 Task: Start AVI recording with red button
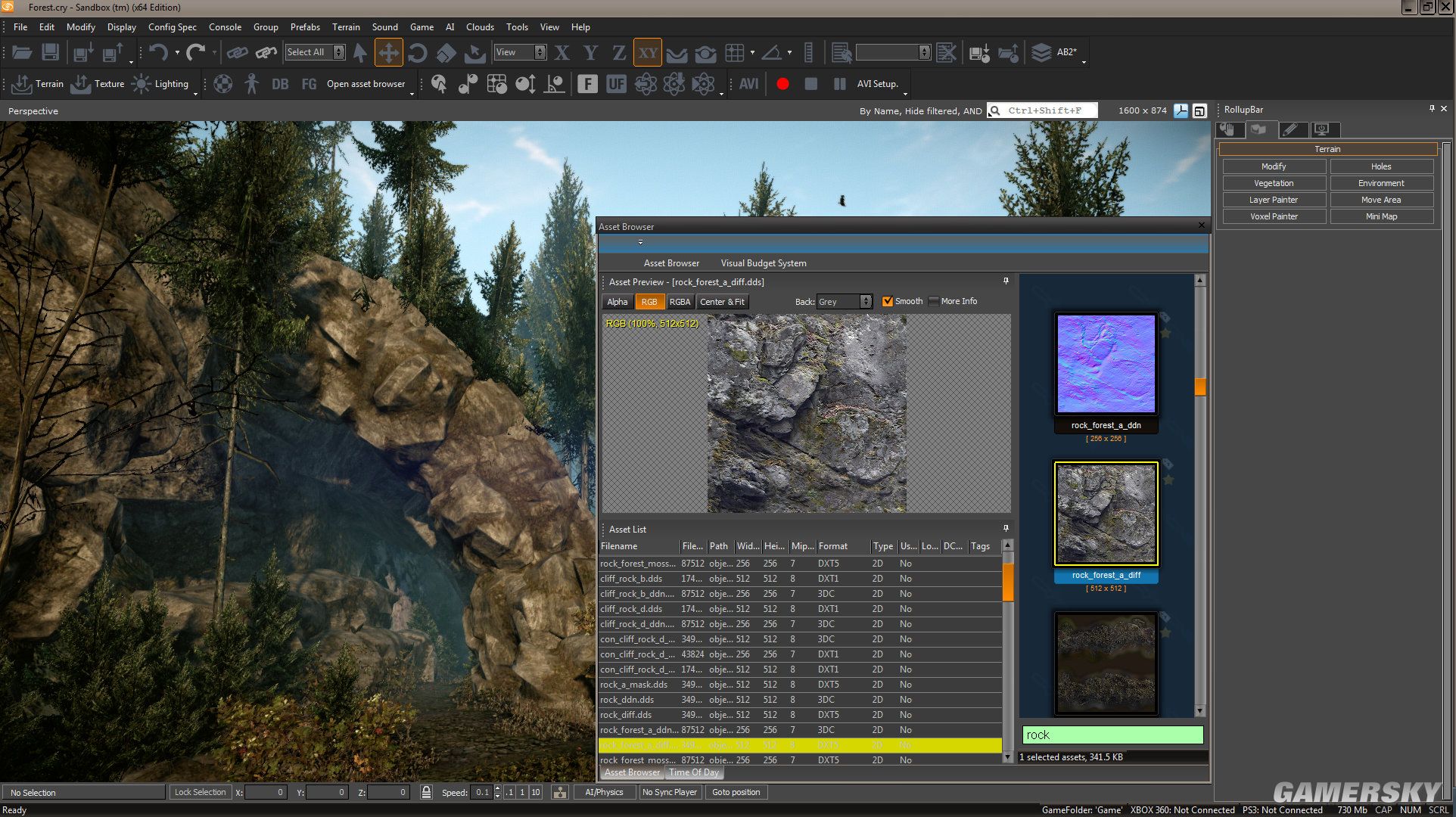[x=782, y=84]
